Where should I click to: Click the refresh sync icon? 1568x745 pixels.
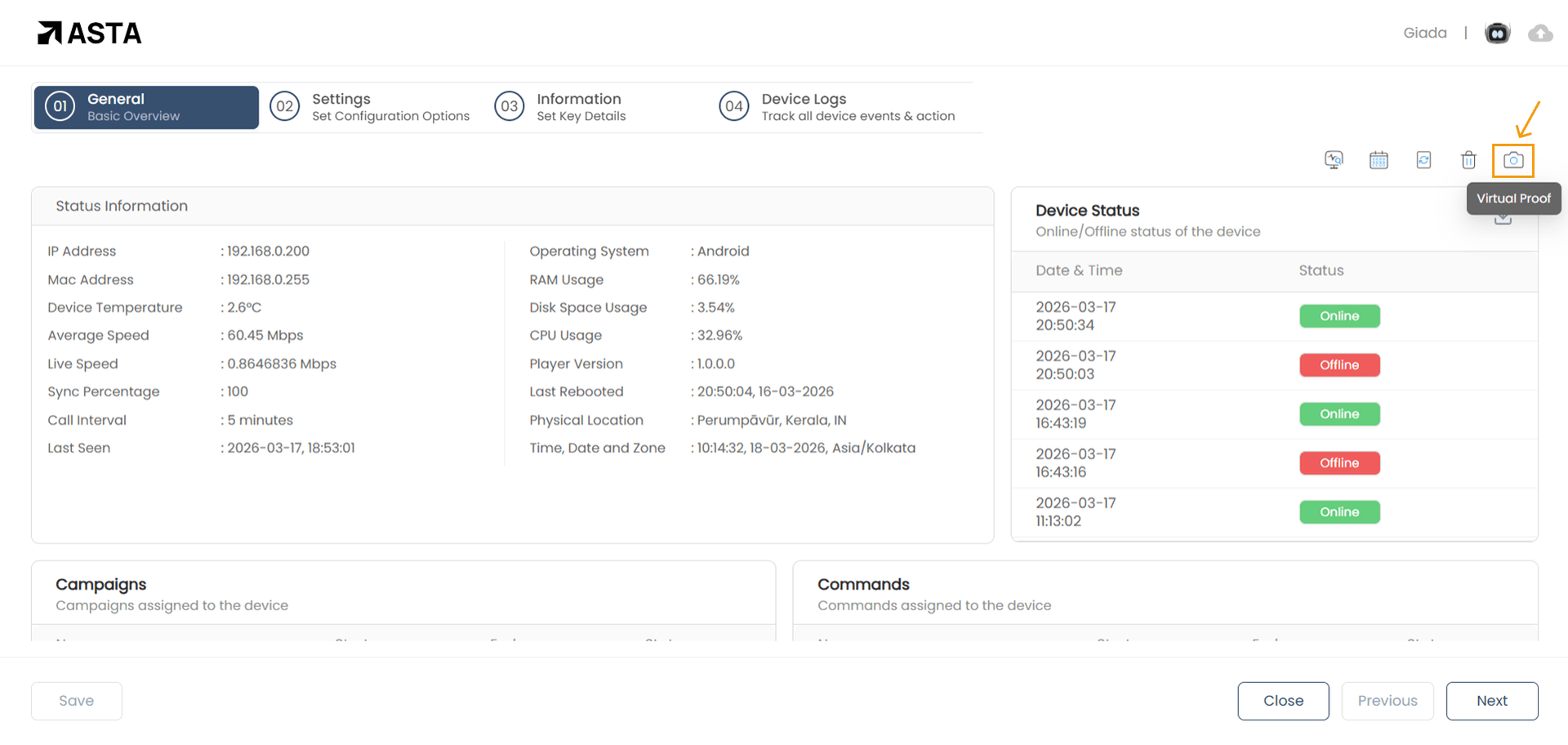pyautogui.click(x=1423, y=160)
